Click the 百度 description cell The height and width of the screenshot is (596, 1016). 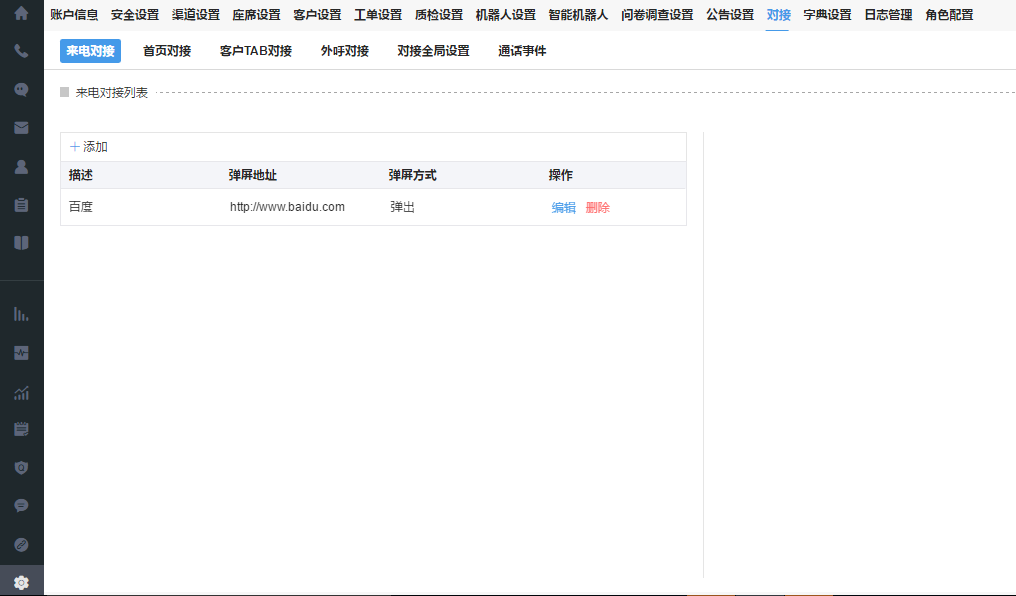coord(81,207)
